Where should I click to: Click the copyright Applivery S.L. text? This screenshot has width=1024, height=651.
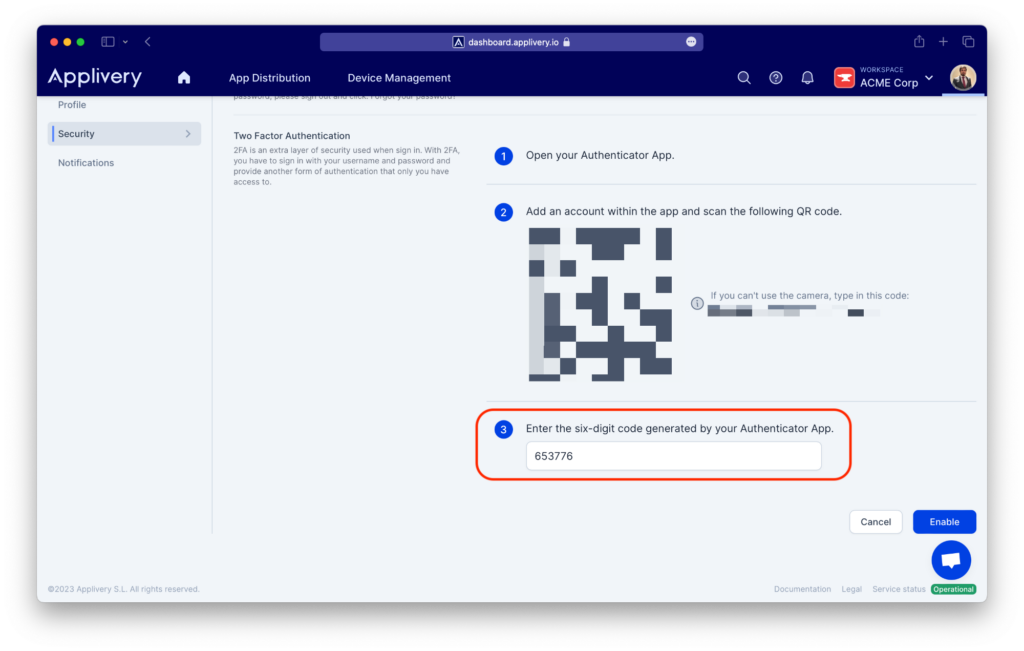click(x=123, y=589)
